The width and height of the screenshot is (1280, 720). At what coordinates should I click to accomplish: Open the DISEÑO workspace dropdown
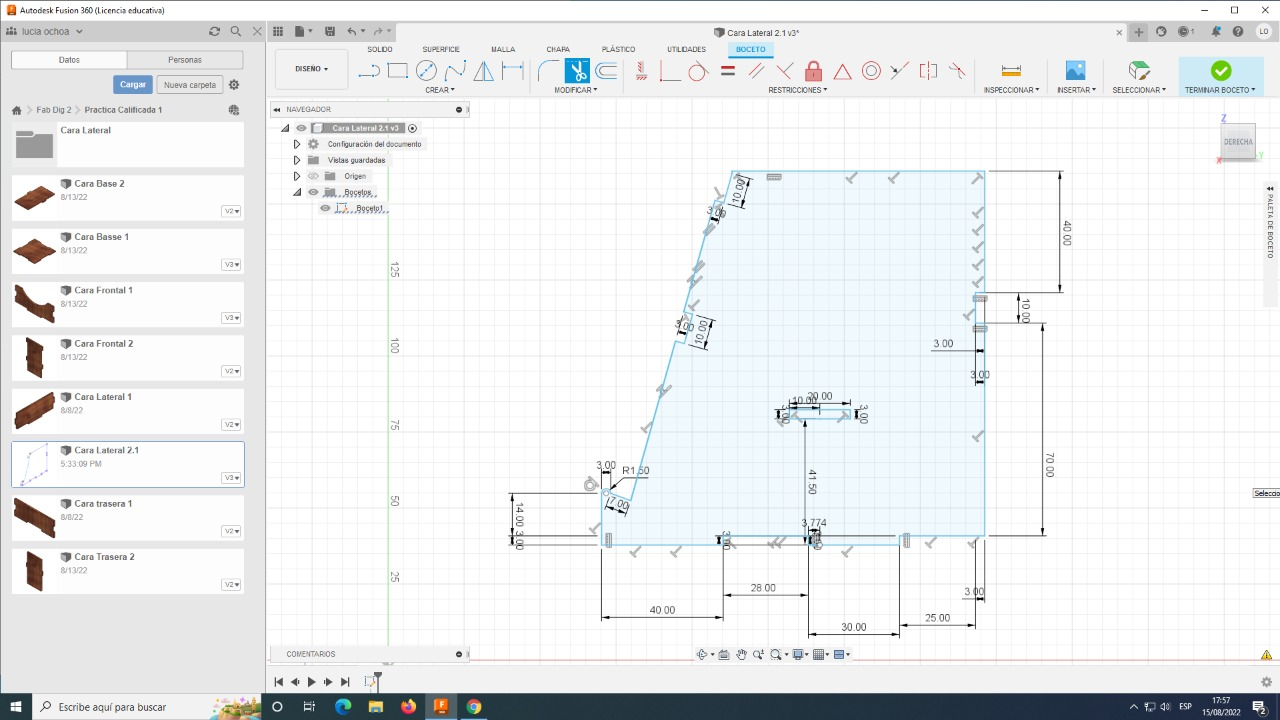coord(311,69)
